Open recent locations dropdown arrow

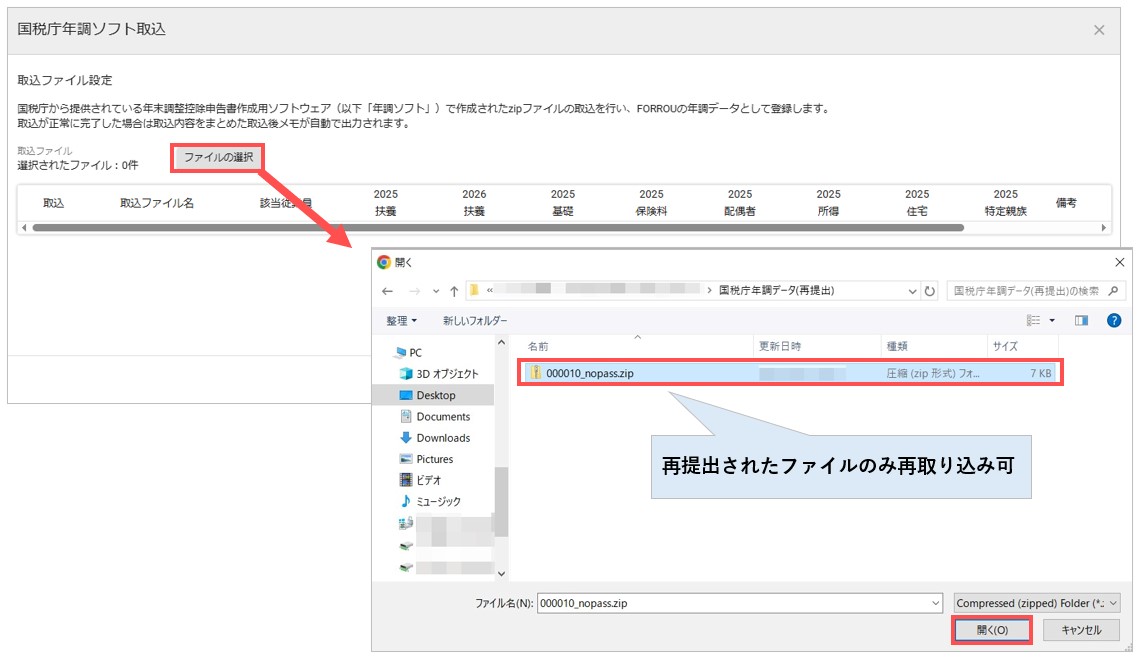point(436,291)
